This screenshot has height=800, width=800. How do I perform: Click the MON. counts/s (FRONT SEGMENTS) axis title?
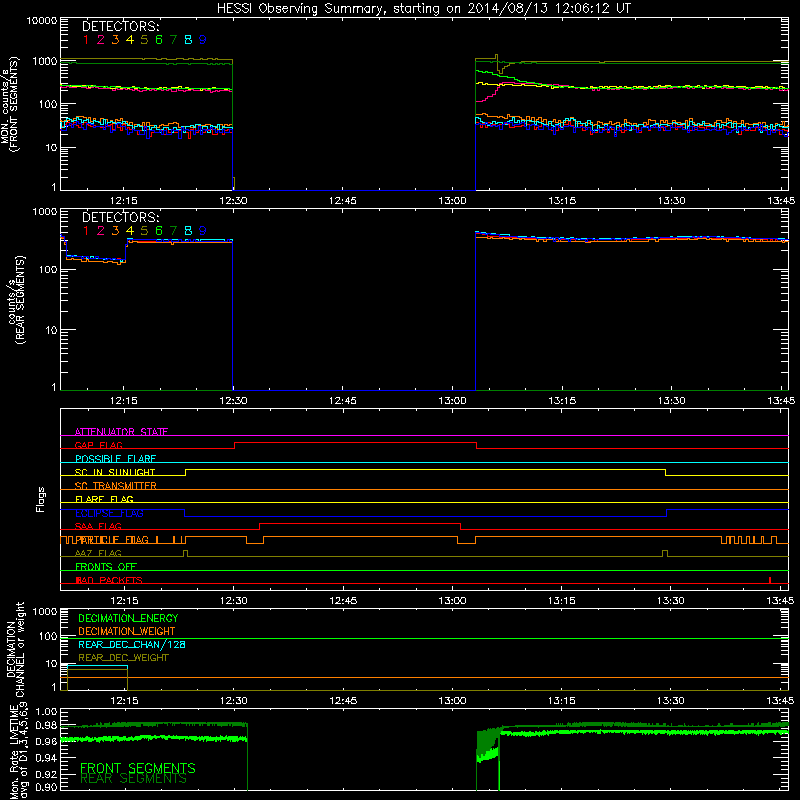click(9, 104)
